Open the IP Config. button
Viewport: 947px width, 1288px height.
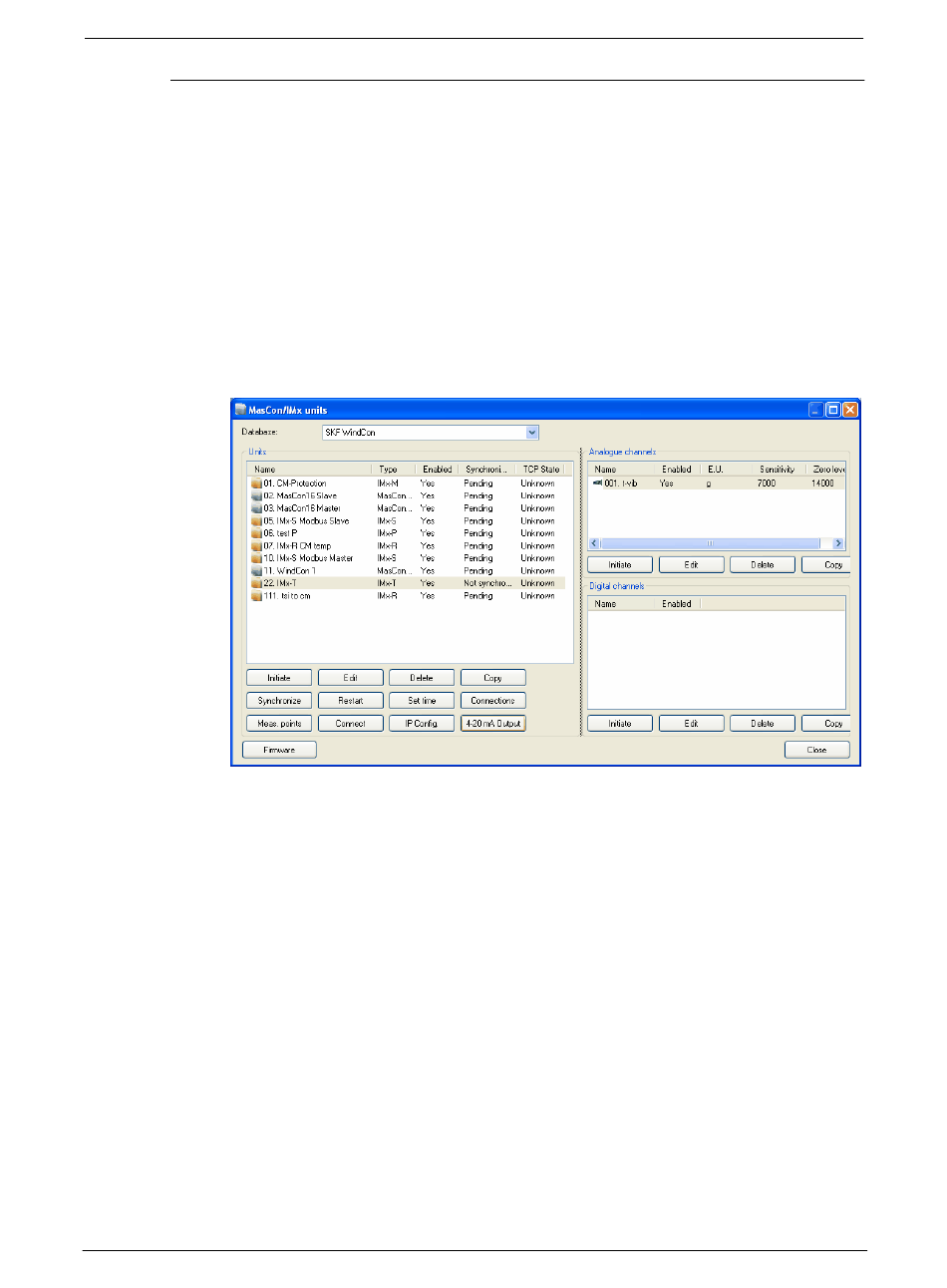422,724
